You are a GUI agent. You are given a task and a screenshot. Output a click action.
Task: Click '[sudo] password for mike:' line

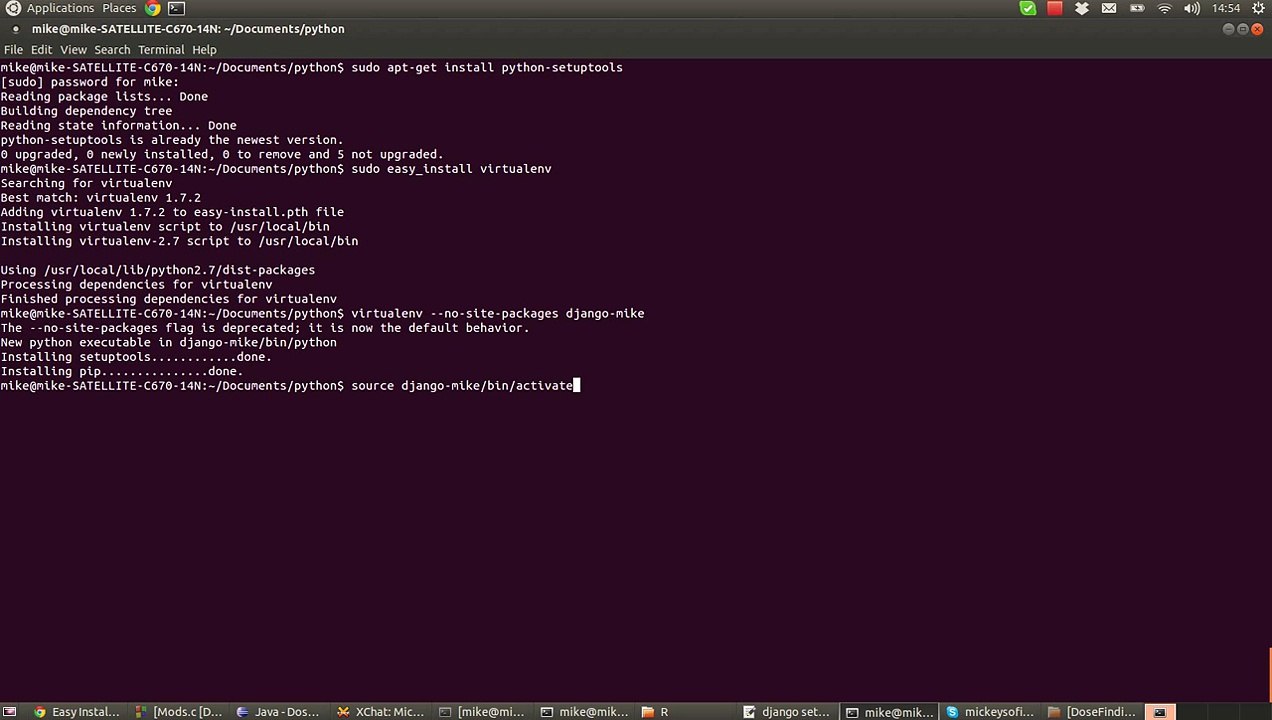click(90, 82)
